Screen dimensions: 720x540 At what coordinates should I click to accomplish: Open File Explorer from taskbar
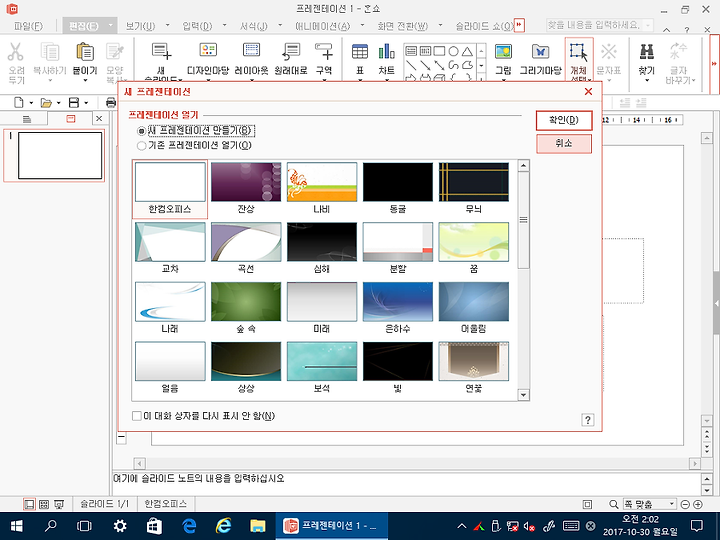pyautogui.click(x=258, y=526)
